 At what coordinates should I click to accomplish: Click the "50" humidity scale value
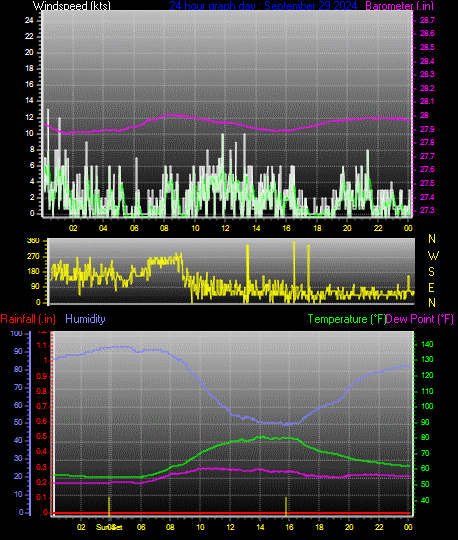tap(18, 422)
